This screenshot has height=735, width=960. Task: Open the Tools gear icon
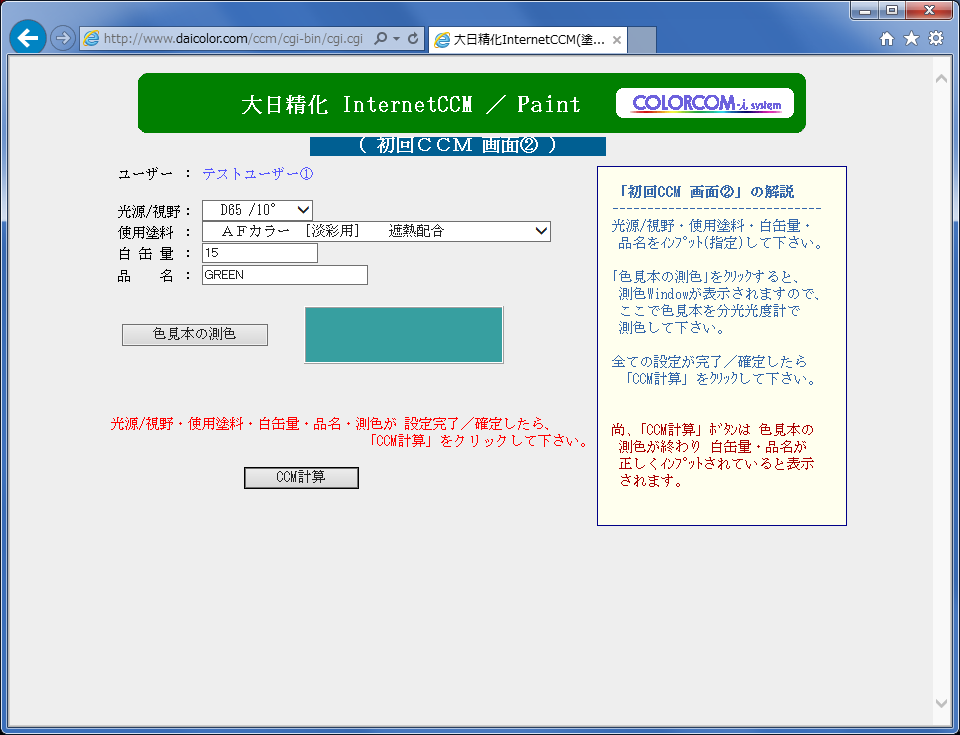(x=936, y=39)
